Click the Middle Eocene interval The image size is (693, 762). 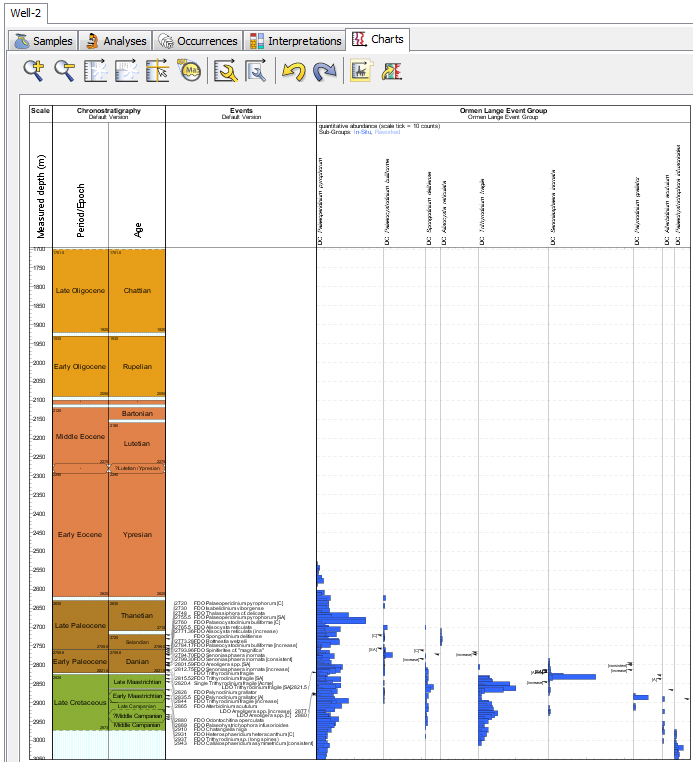[80, 436]
